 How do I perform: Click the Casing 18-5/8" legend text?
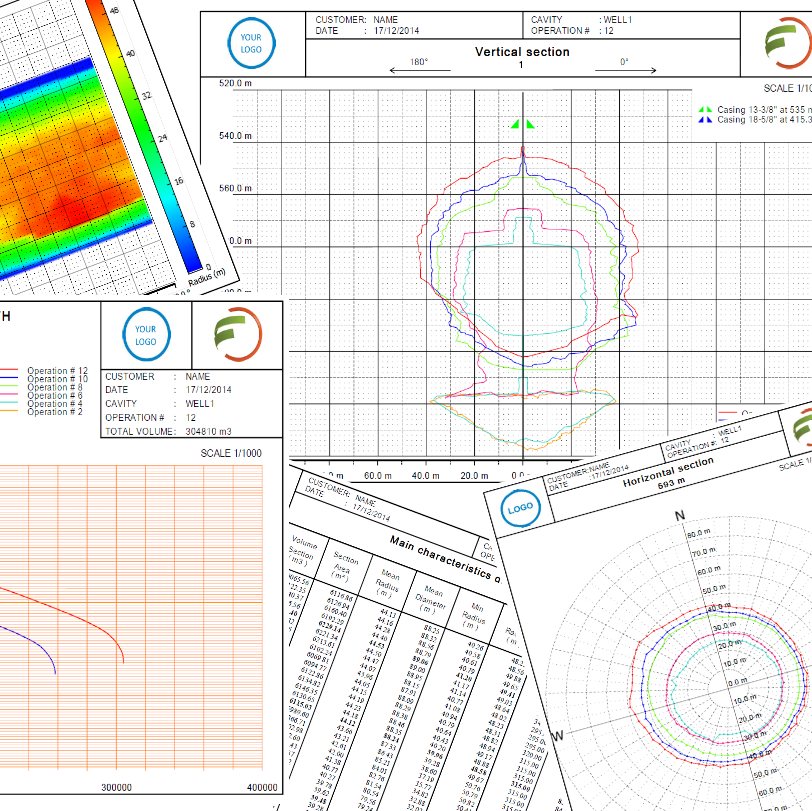[x=764, y=120]
